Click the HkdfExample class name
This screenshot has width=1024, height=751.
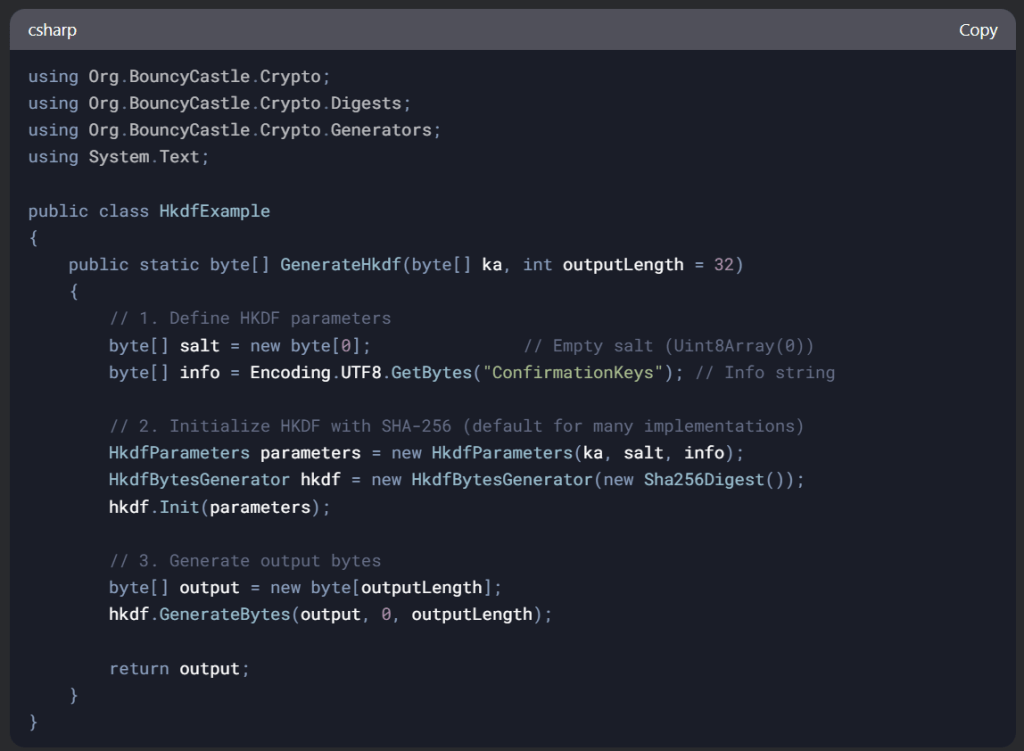(x=214, y=211)
